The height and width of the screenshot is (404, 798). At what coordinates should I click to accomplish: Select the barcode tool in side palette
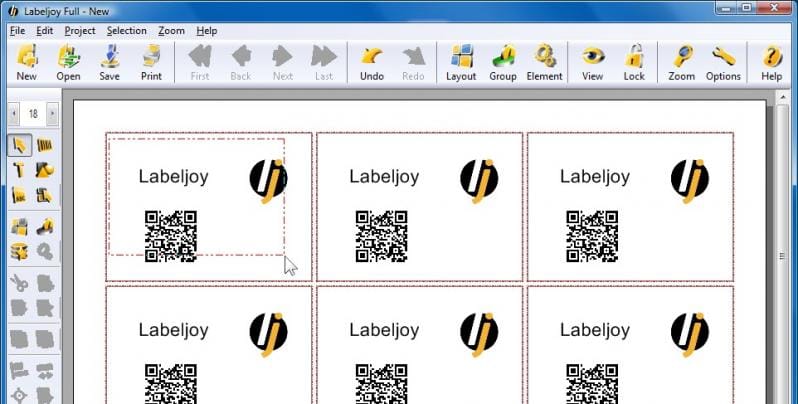pos(45,146)
